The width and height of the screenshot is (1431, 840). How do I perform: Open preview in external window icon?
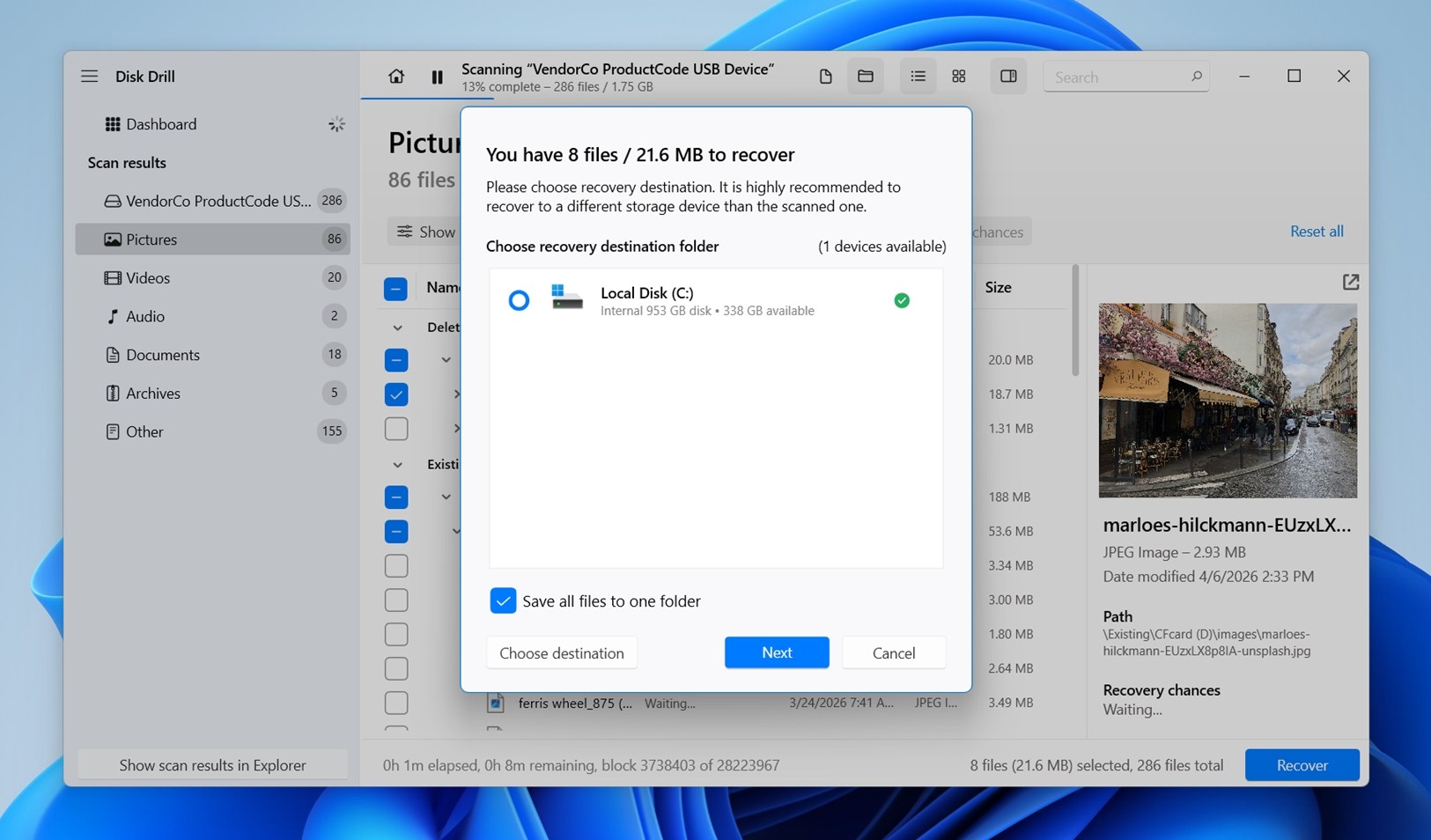click(1351, 282)
